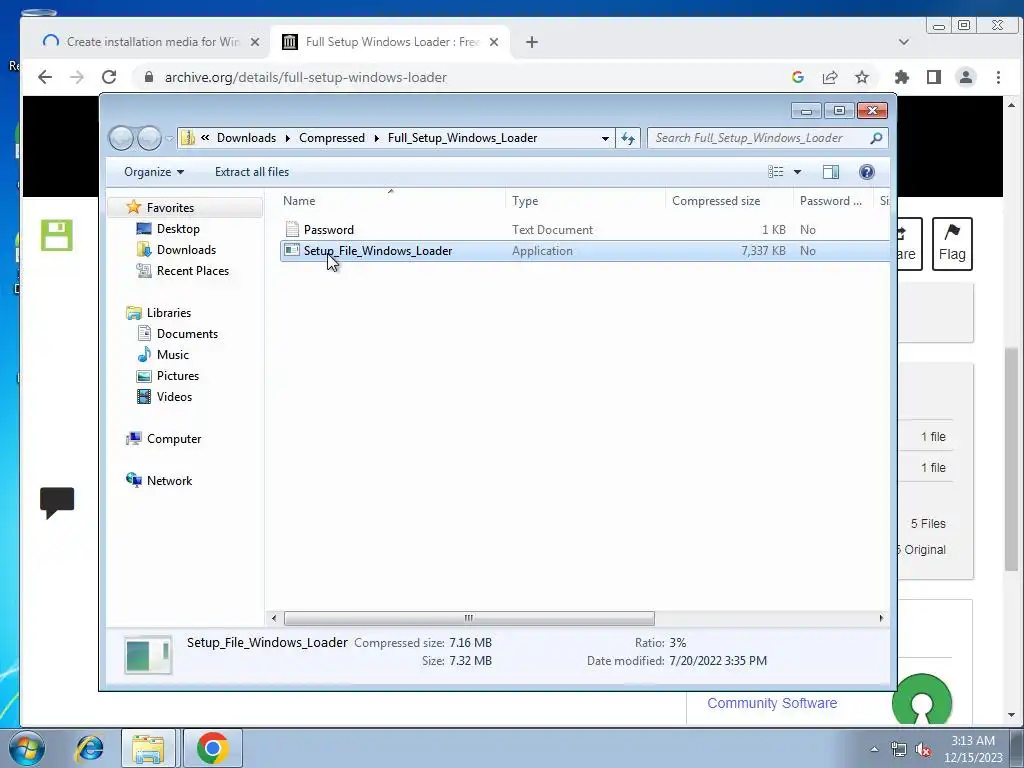This screenshot has height=768, width=1024.
Task: Open Windows Explorer taskbar icon
Action: pyautogui.click(x=148, y=748)
